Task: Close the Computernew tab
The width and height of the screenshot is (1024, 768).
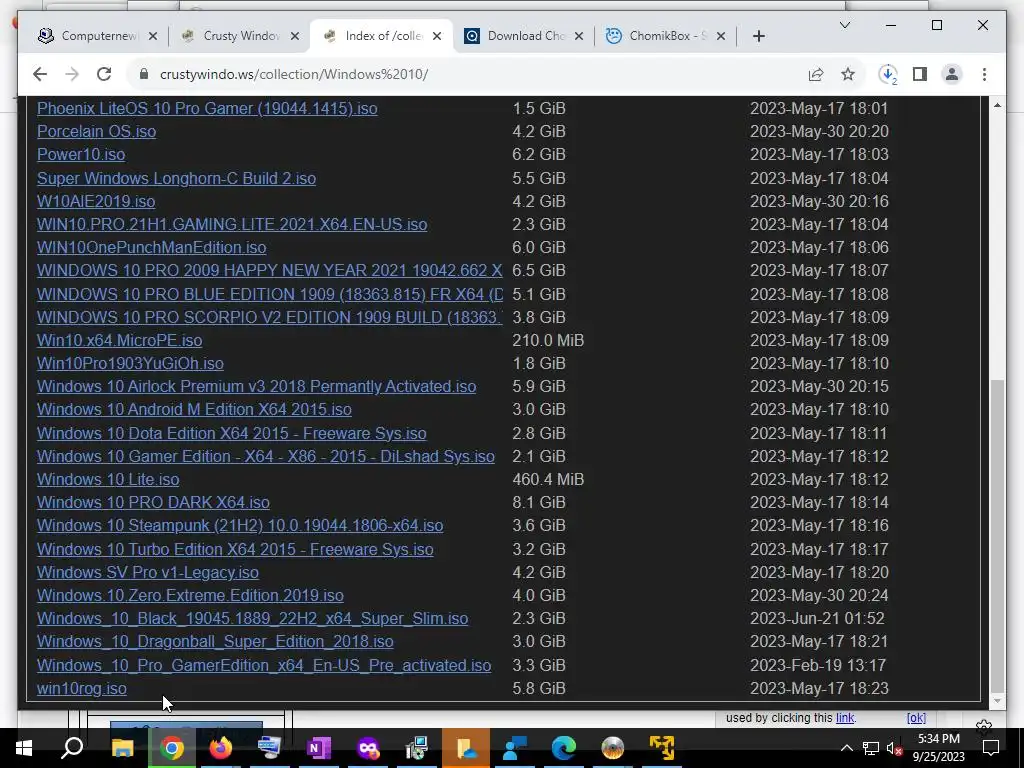Action: coord(153,36)
